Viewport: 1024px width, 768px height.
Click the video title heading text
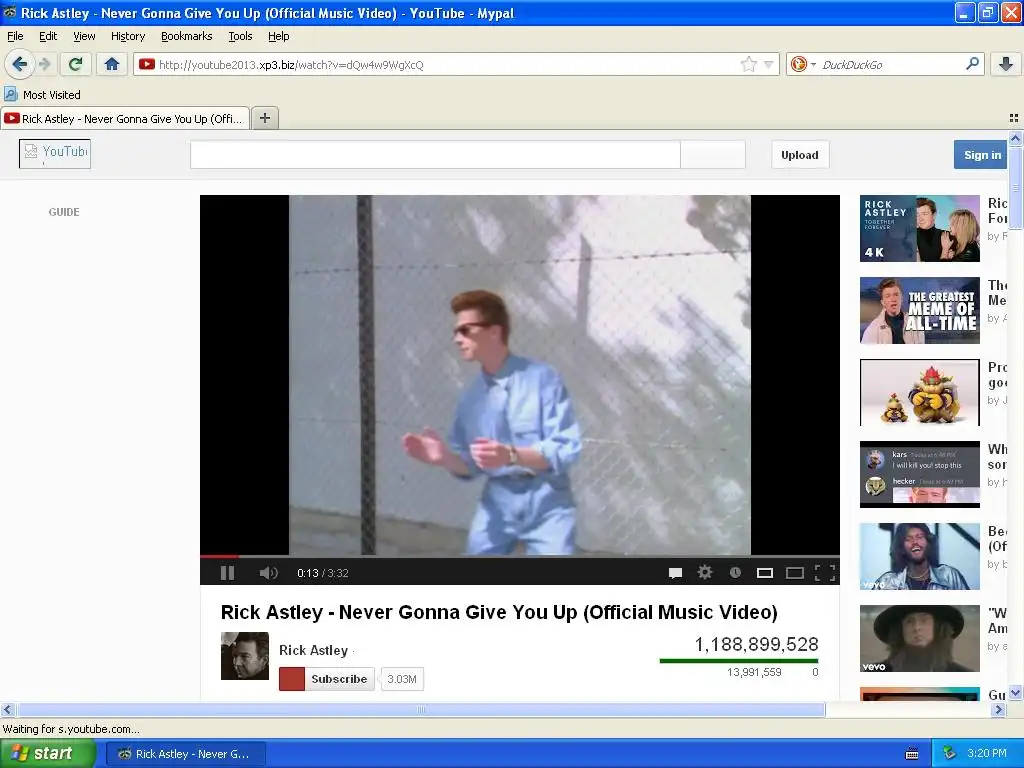pos(499,613)
